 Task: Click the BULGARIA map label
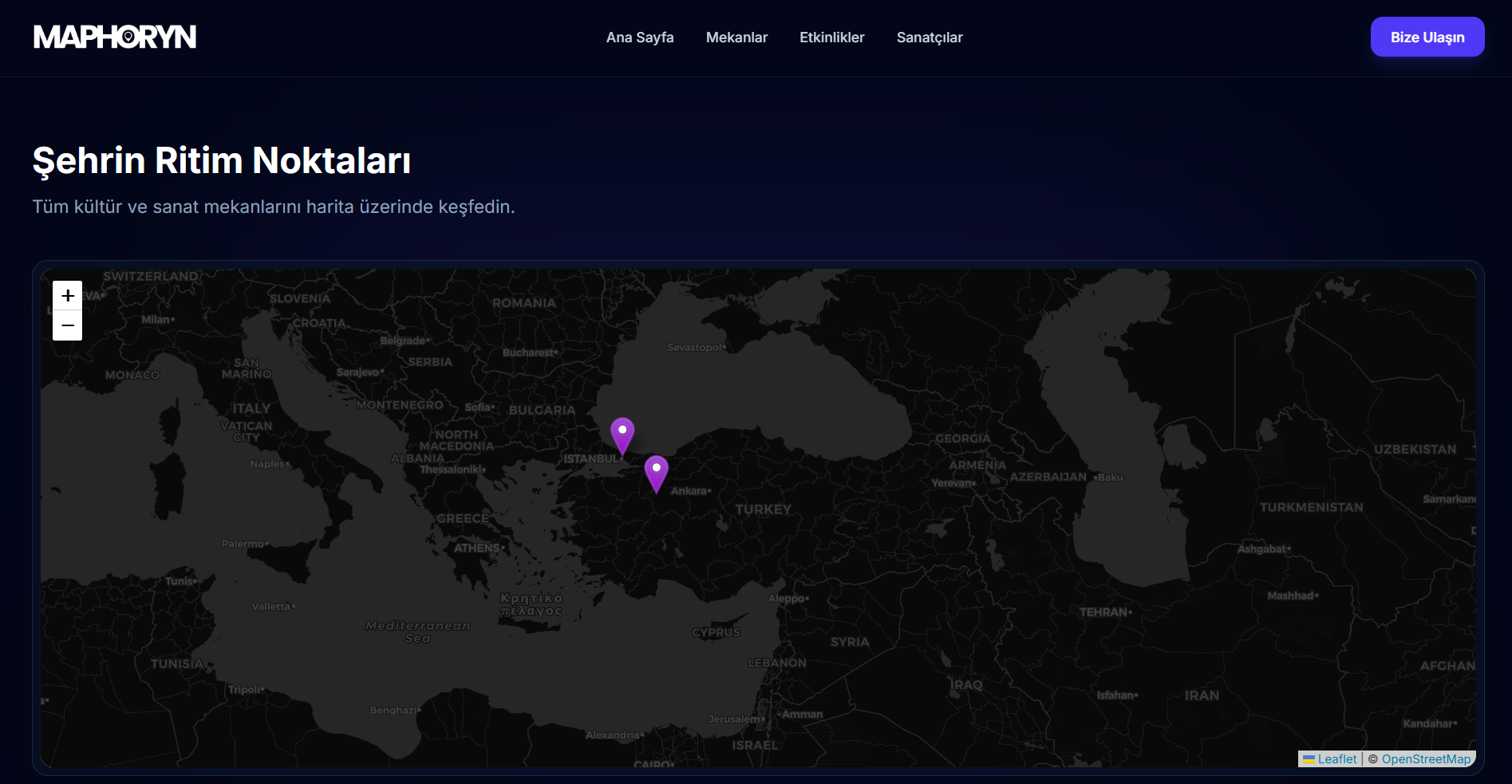click(x=543, y=410)
